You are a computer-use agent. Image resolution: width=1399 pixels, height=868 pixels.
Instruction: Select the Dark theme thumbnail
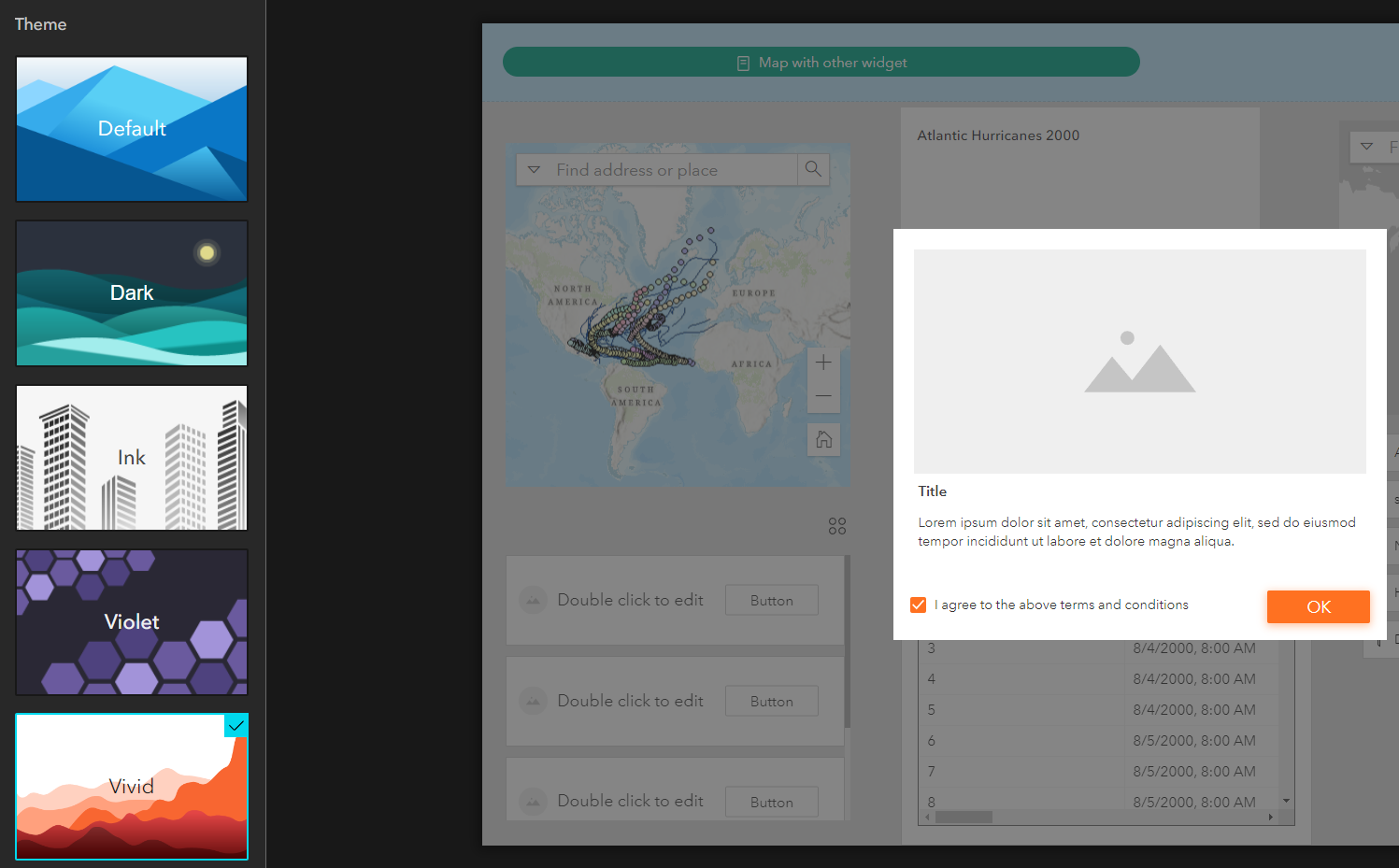(x=131, y=292)
